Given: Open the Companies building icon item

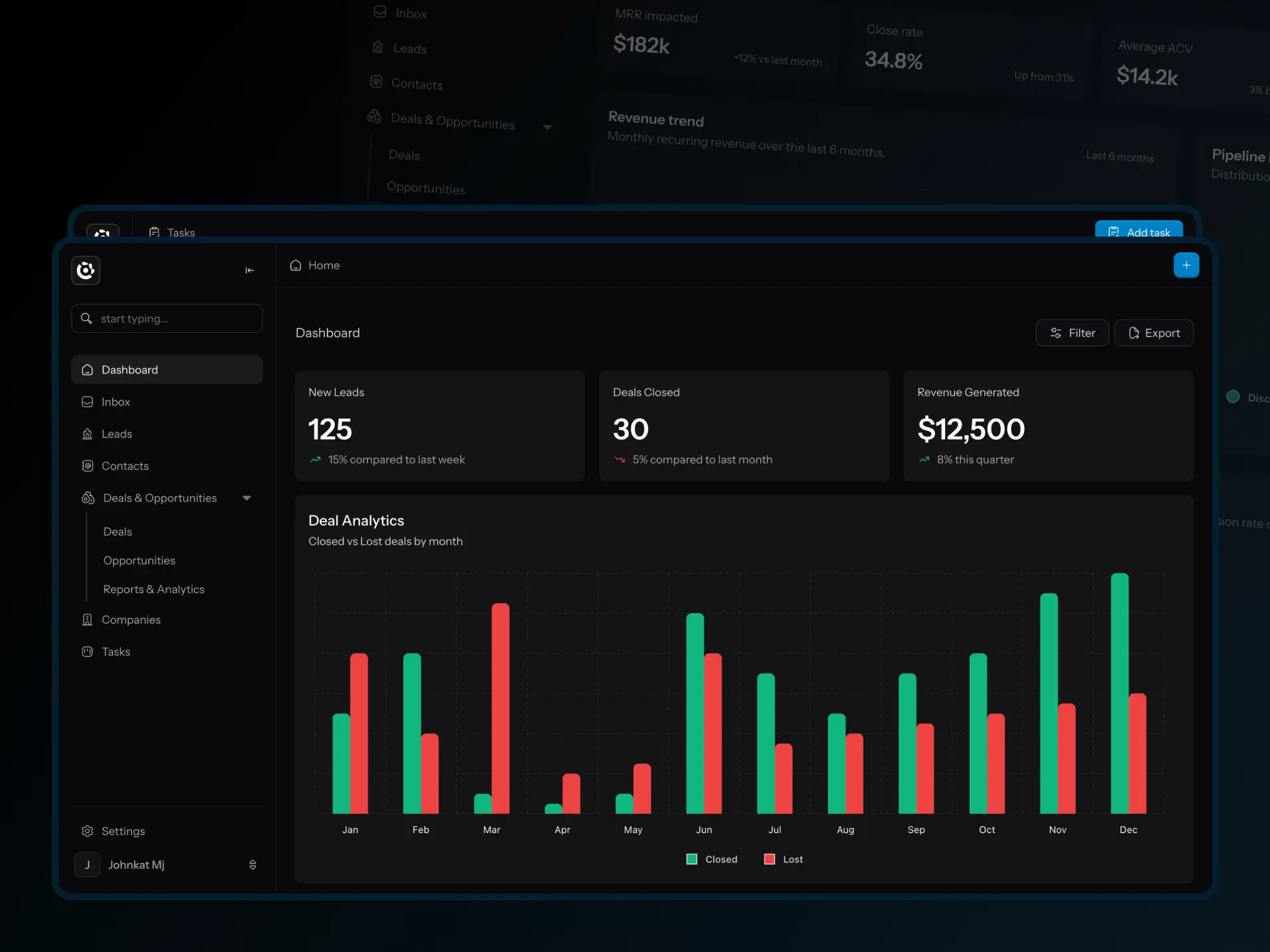Looking at the screenshot, I should tap(87, 620).
